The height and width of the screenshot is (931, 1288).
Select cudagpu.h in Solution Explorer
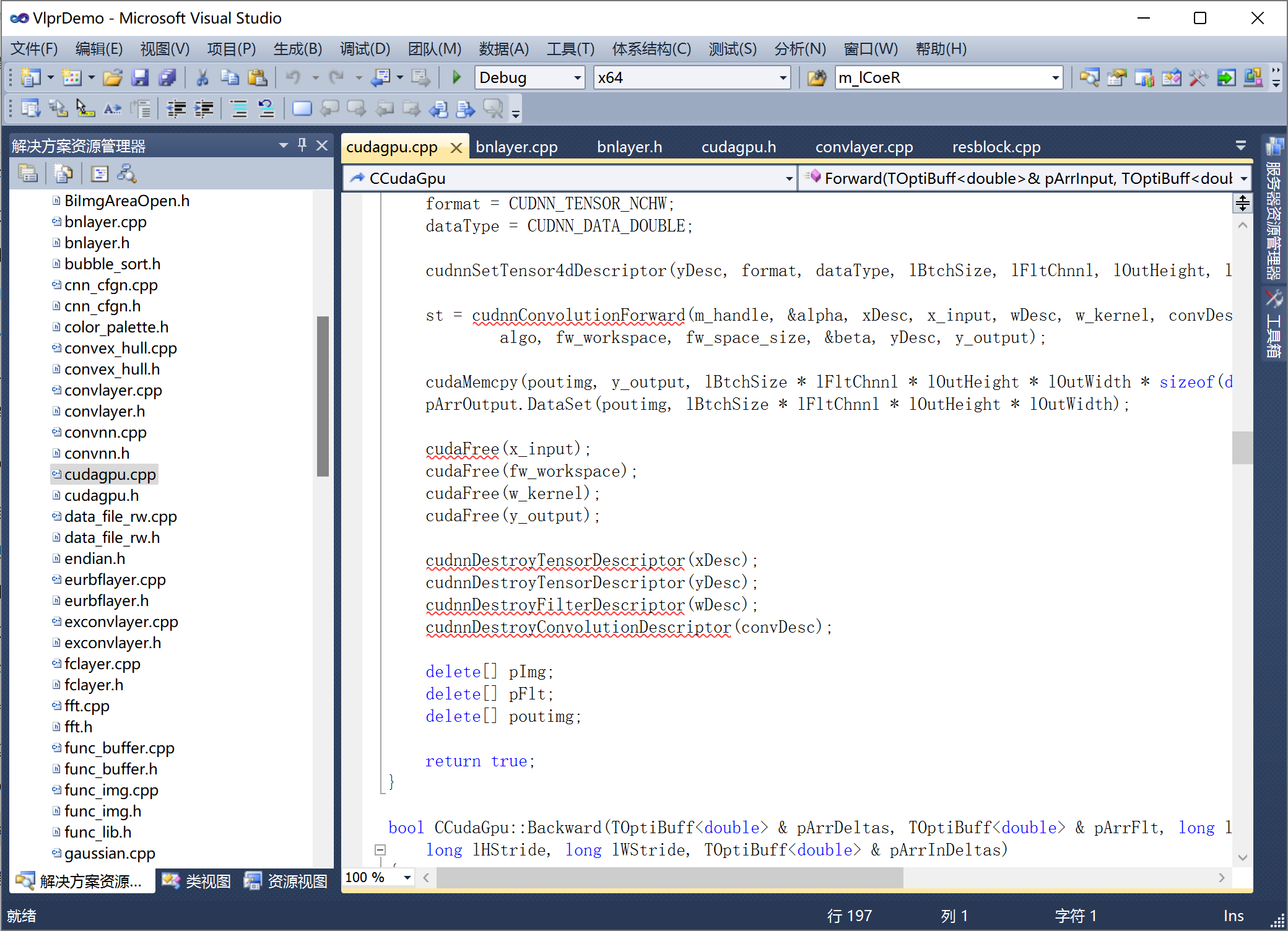click(102, 495)
